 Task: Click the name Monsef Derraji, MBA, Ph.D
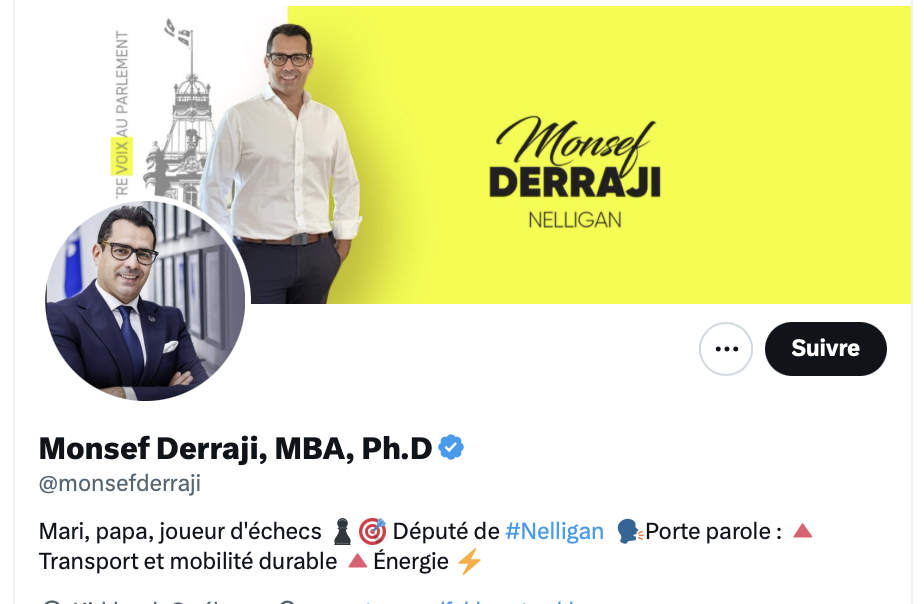point(236,448)
